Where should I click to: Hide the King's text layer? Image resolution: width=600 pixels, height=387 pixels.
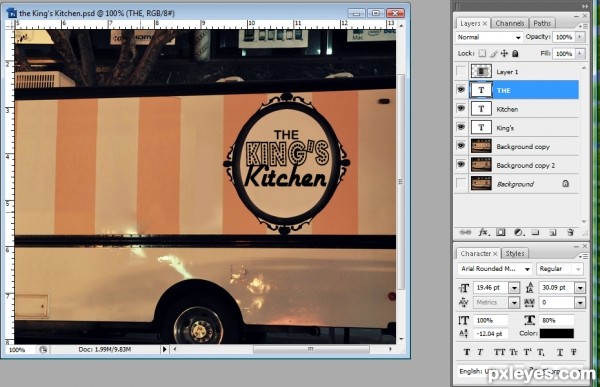(461, 127)
